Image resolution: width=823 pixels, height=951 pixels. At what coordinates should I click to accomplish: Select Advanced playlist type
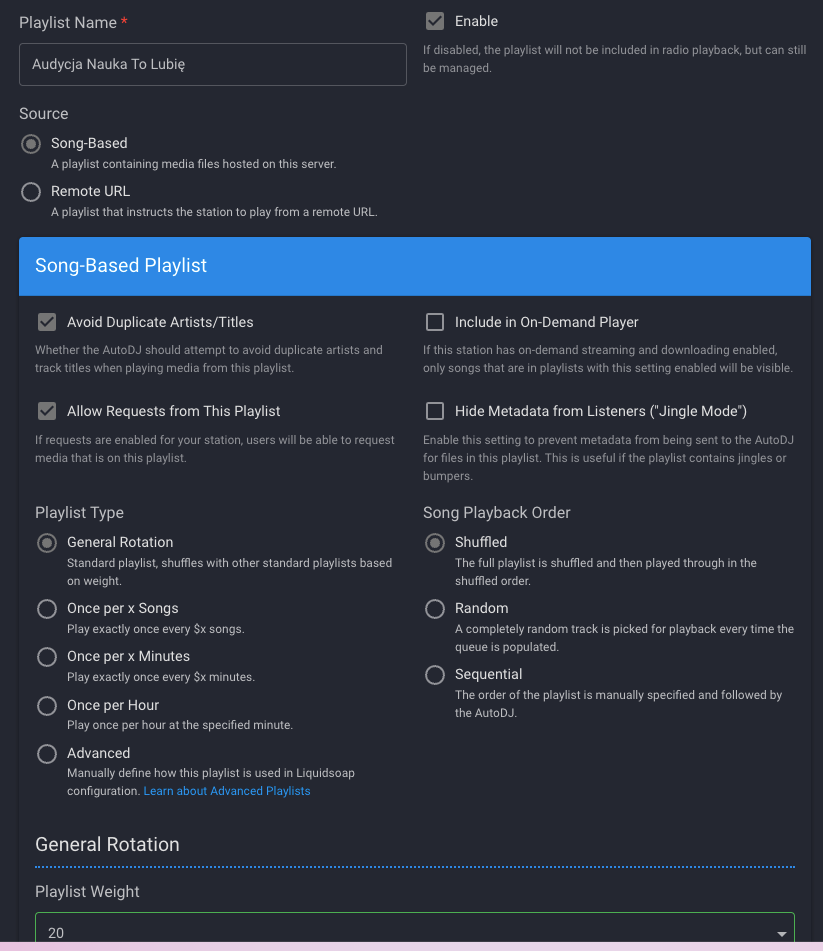point(47,754)
